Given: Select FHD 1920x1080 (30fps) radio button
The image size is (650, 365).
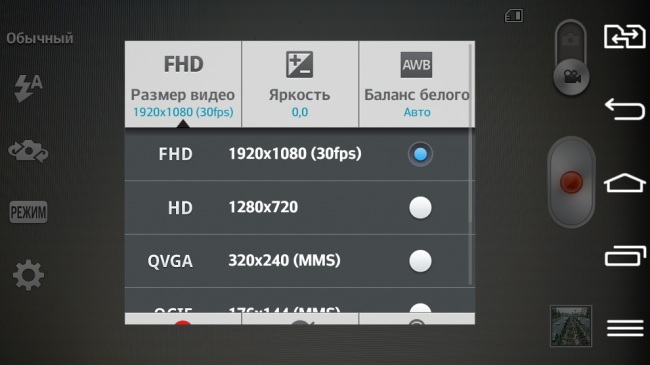Looking at the screenshot, I should (420, 154).
